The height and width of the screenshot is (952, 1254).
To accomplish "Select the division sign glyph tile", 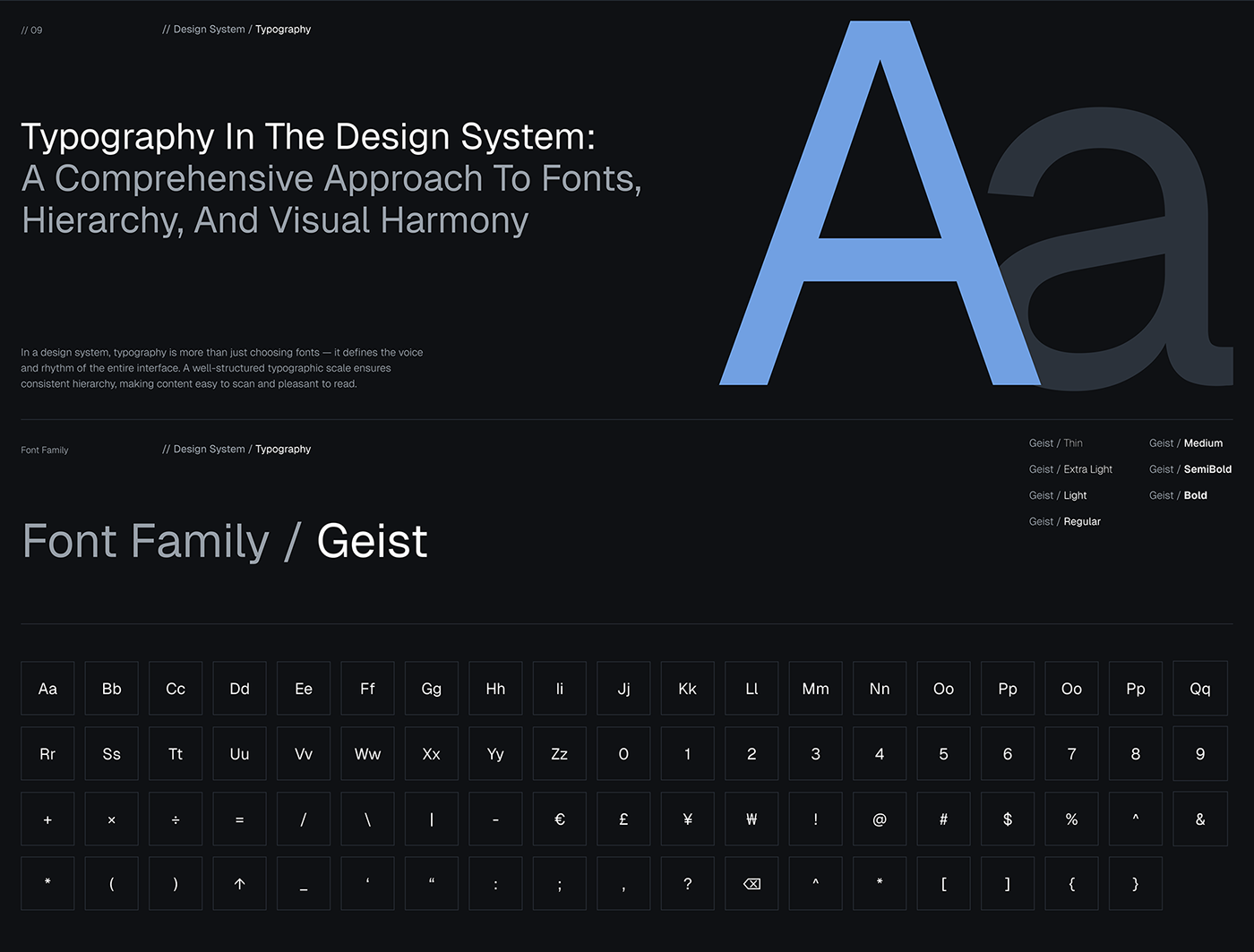I will 176,819.
